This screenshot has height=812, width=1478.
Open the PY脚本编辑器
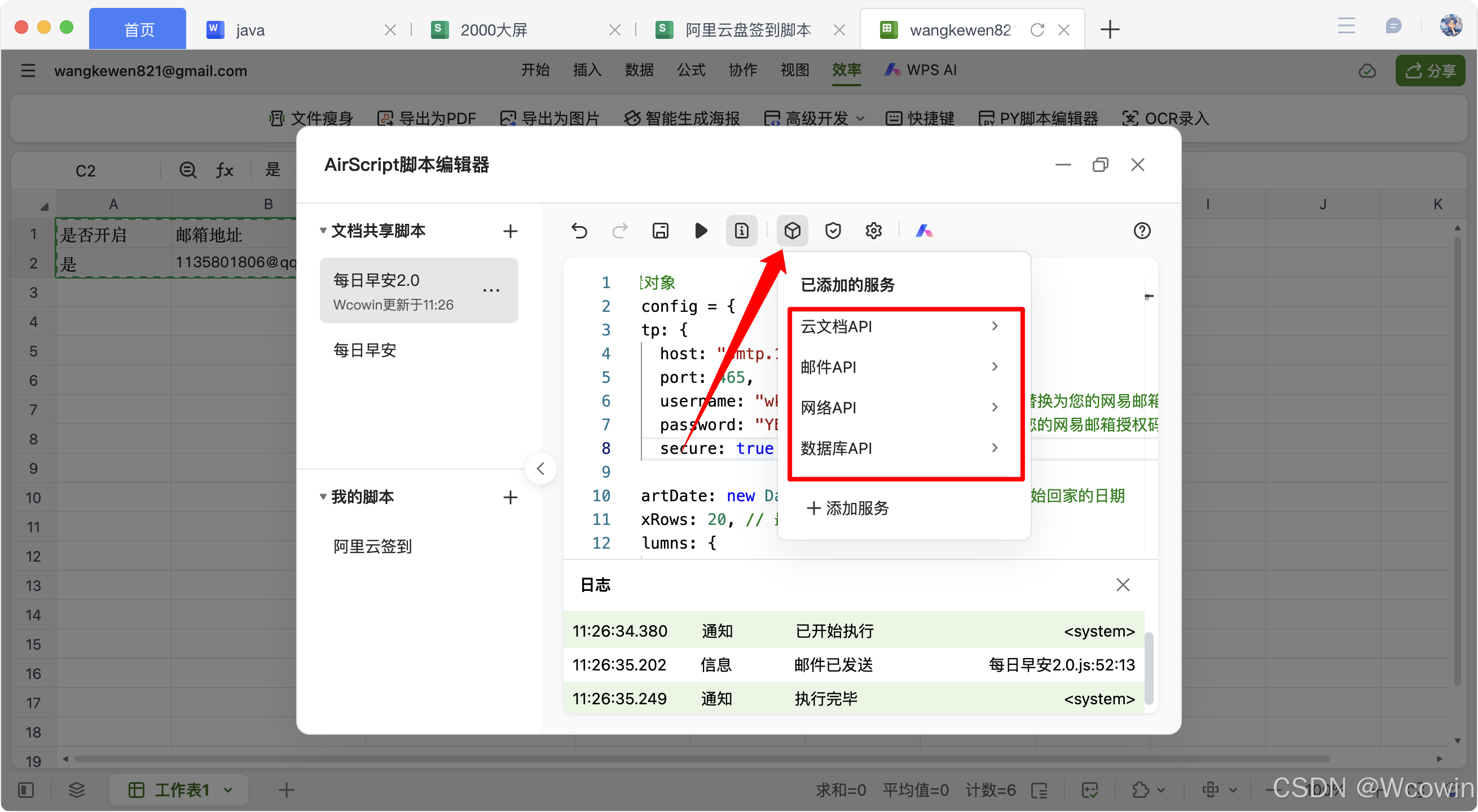pos(1039,118)
